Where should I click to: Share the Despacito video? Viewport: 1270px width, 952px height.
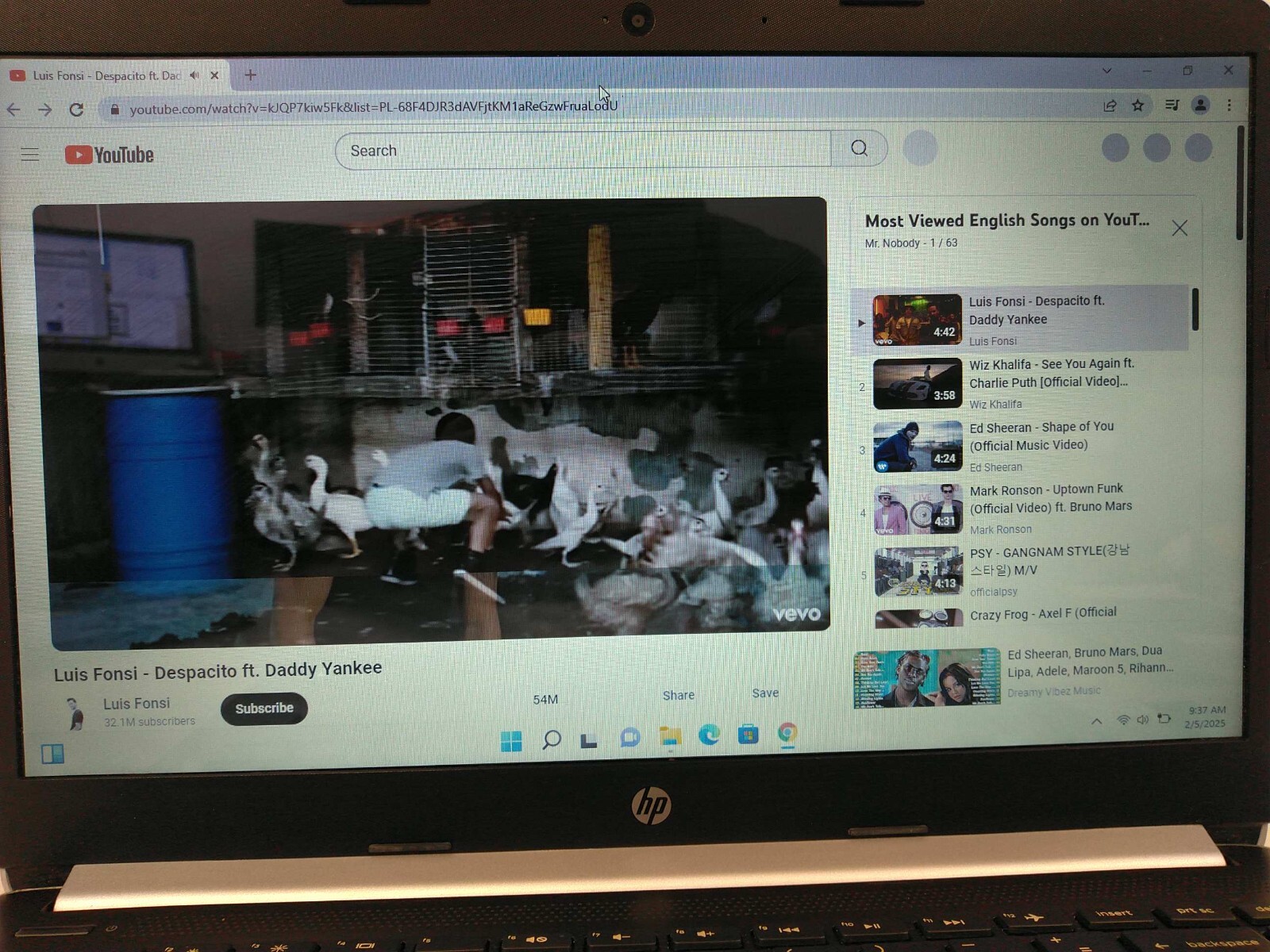pos(679,695)
